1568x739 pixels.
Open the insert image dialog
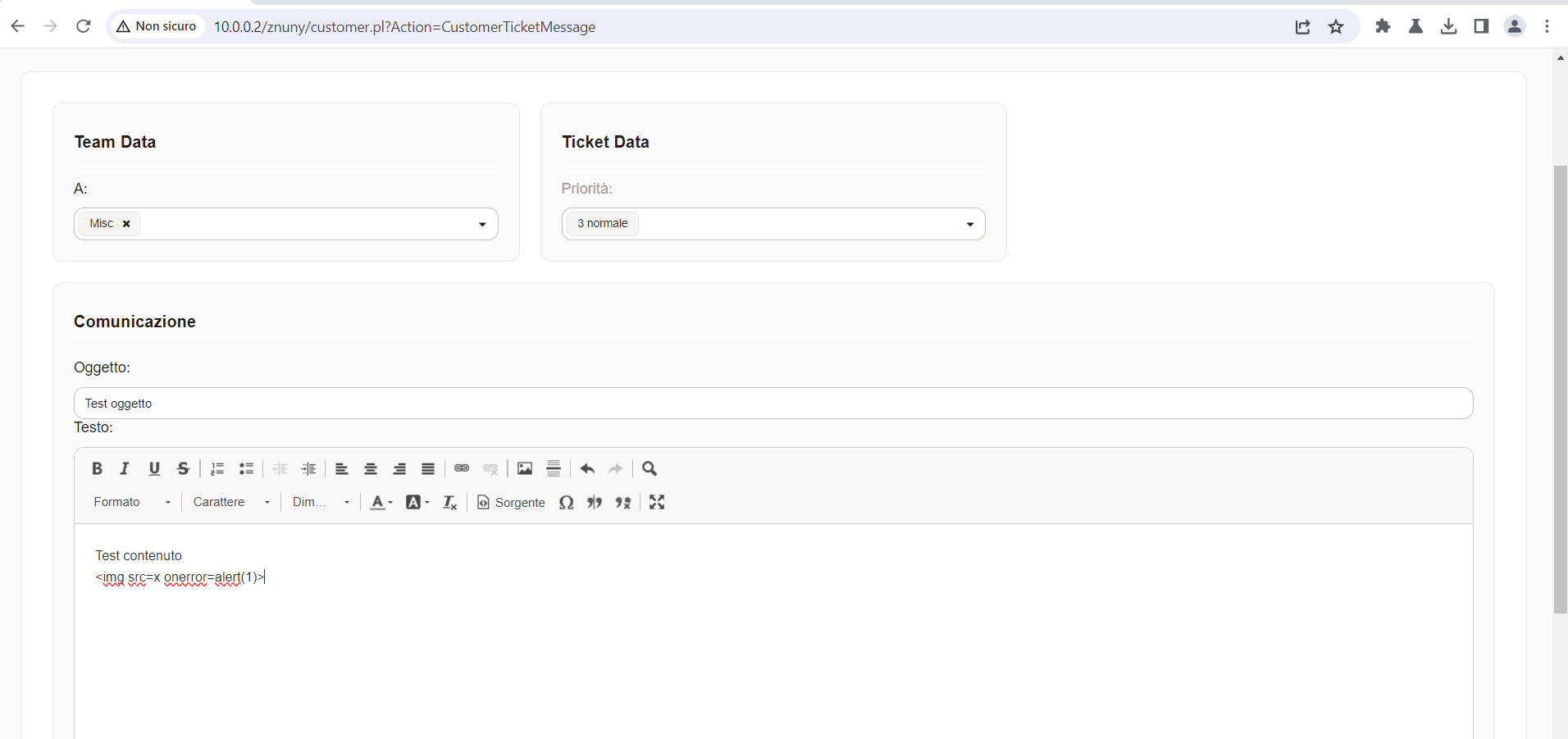[x=525, y=468]
